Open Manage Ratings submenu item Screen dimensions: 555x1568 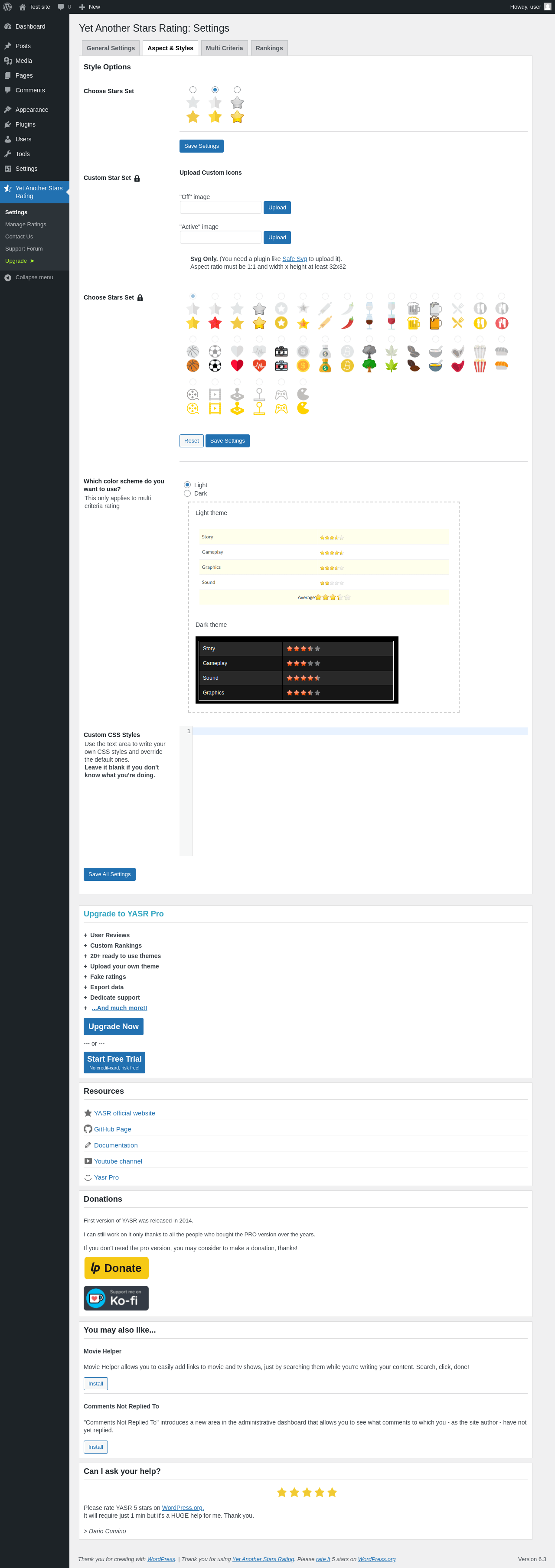pos(26,225)
